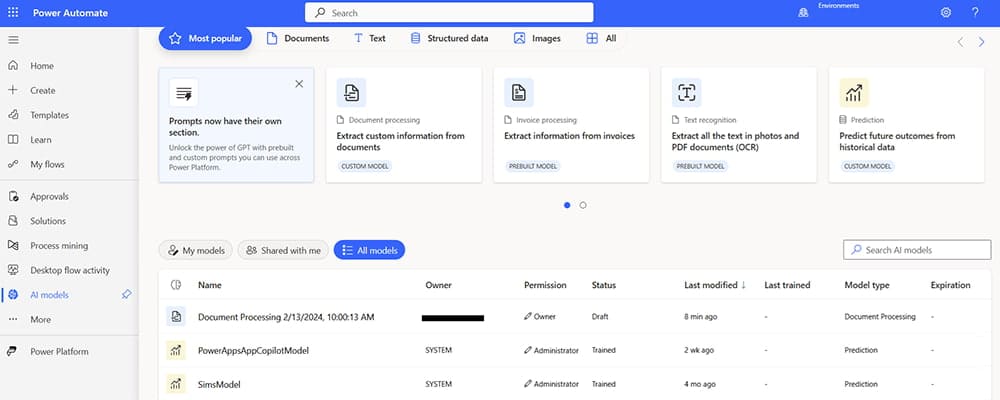Select the first carousel page dot

[x=567, y=205]
